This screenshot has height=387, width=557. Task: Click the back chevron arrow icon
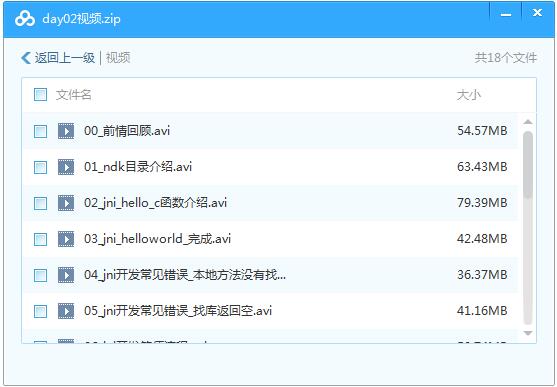26,58
